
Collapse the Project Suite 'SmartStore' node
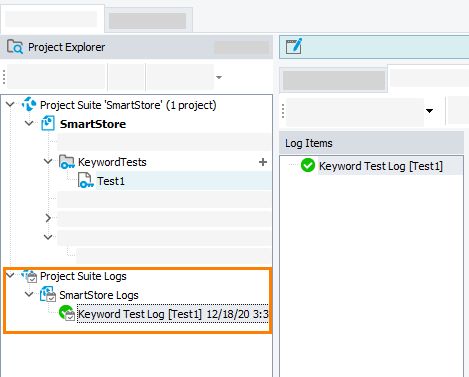click(x=10, y=104)
